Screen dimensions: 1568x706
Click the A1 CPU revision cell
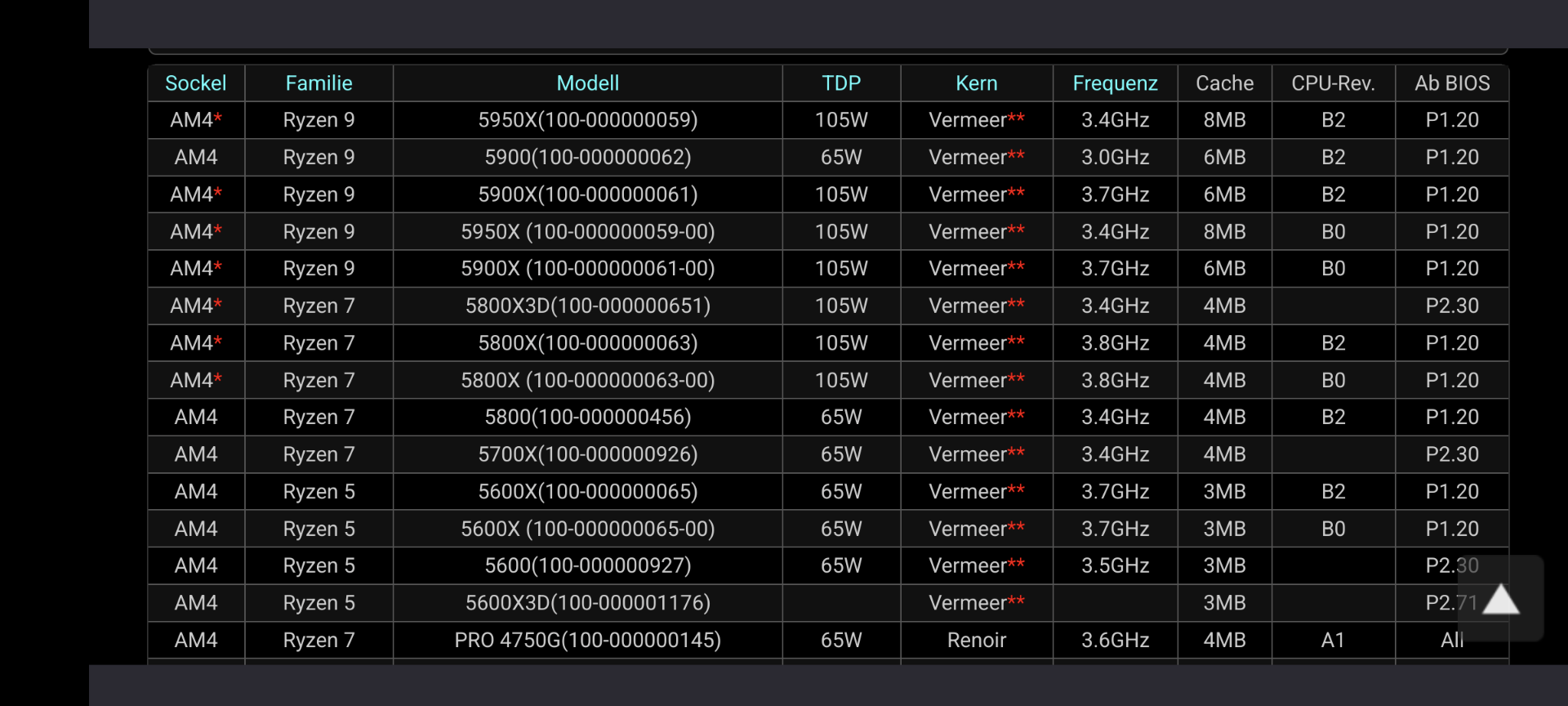pyautogui.click(x=1333, y=640)
